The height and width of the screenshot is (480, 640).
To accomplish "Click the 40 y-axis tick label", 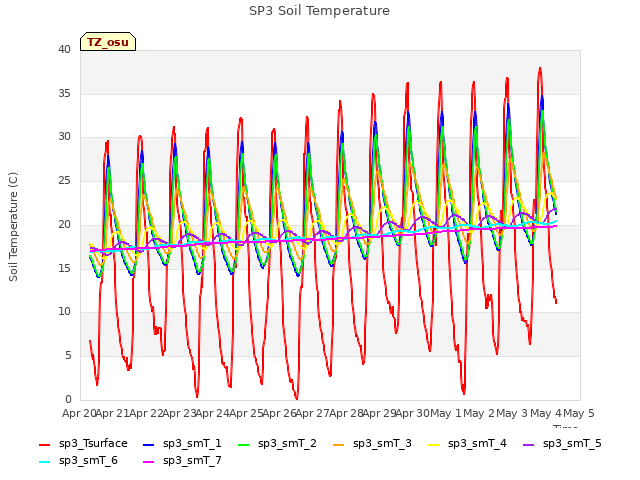I will pyautogui.click(x=64, y=49).
